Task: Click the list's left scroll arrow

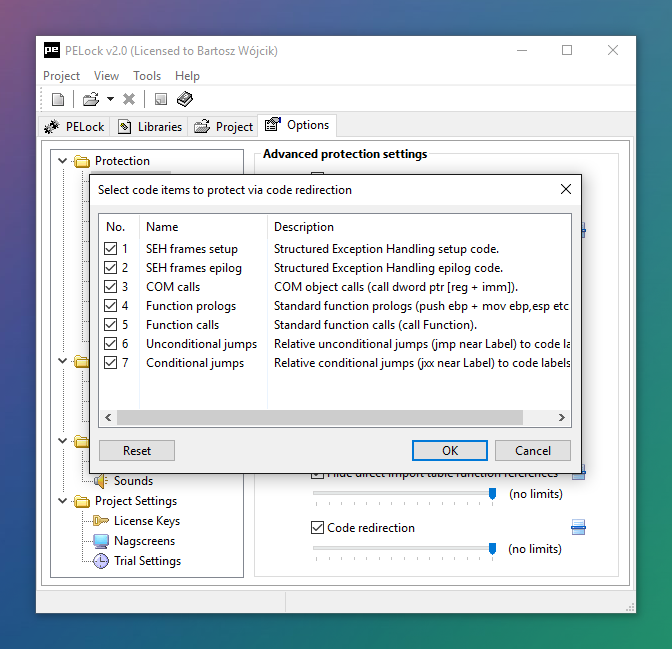Action: (108, 418)
